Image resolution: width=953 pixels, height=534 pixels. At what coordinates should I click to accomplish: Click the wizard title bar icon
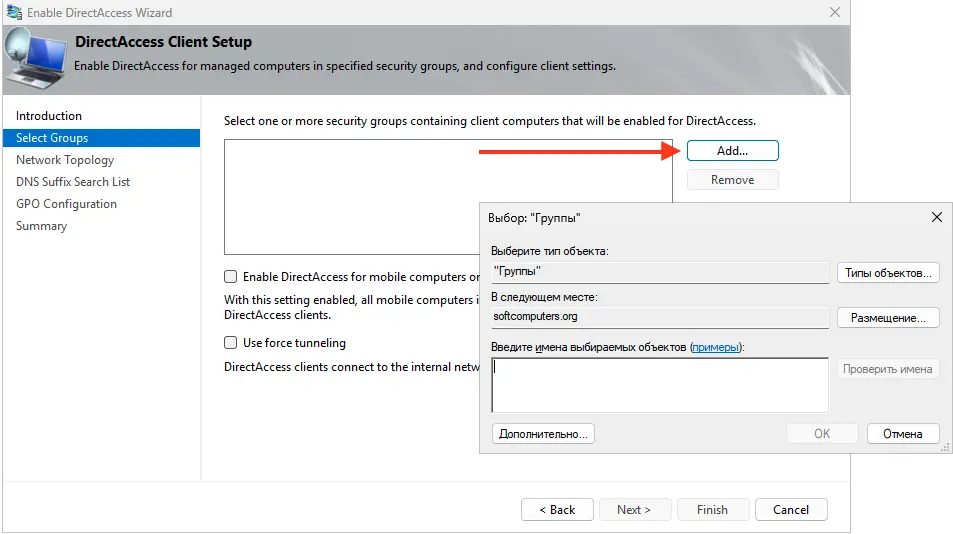[14, 13]
